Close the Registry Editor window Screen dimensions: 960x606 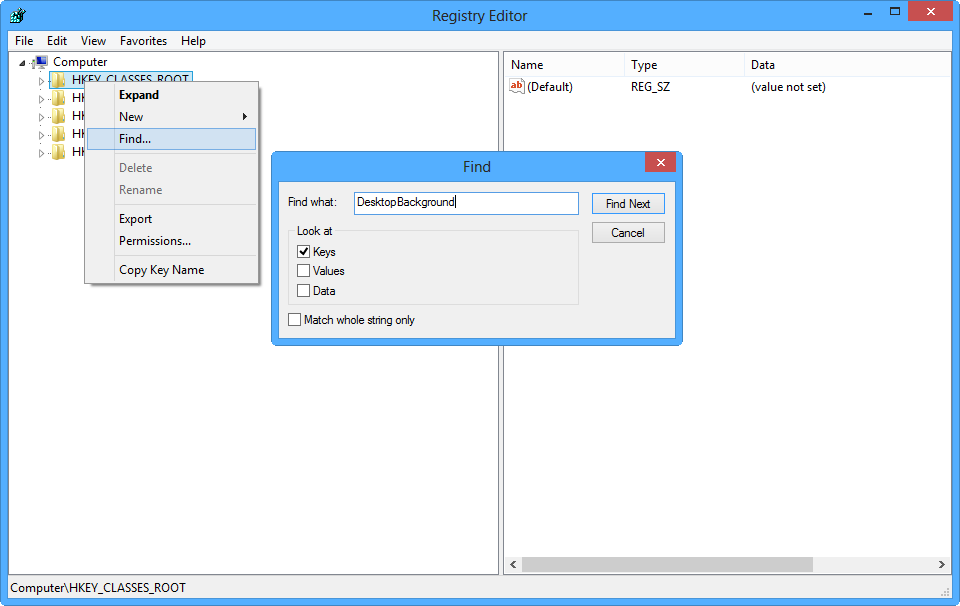[x=931, y=12]
